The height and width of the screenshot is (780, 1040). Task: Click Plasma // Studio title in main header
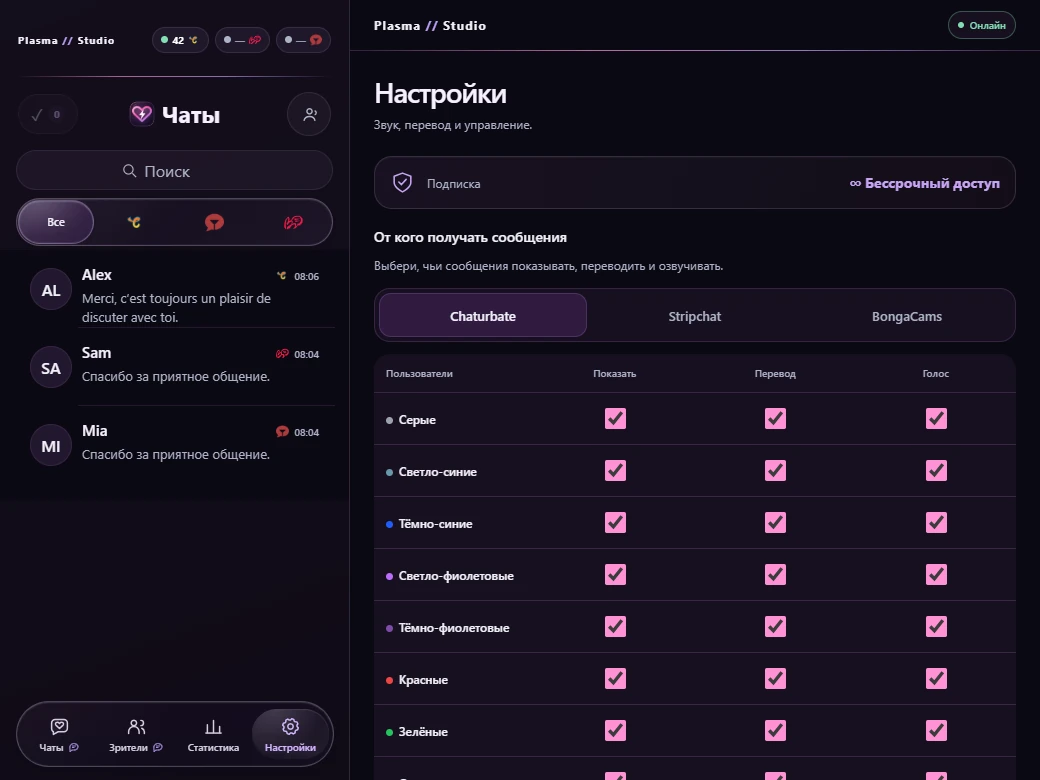430,26
